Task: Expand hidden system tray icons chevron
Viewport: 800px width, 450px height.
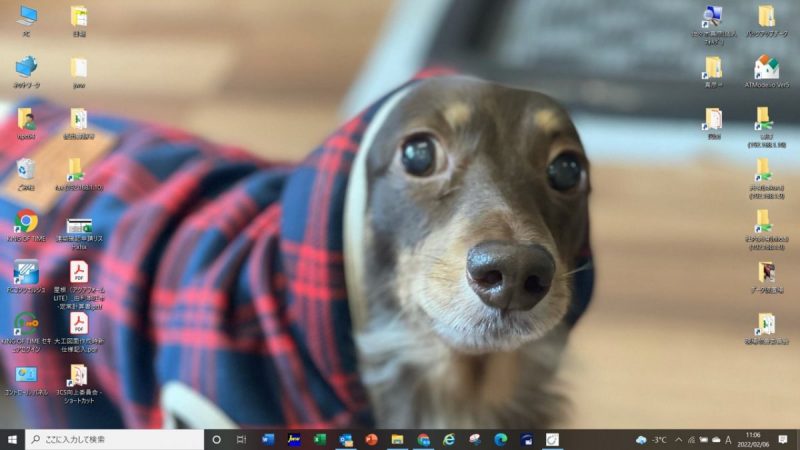Action: (679, 439)
